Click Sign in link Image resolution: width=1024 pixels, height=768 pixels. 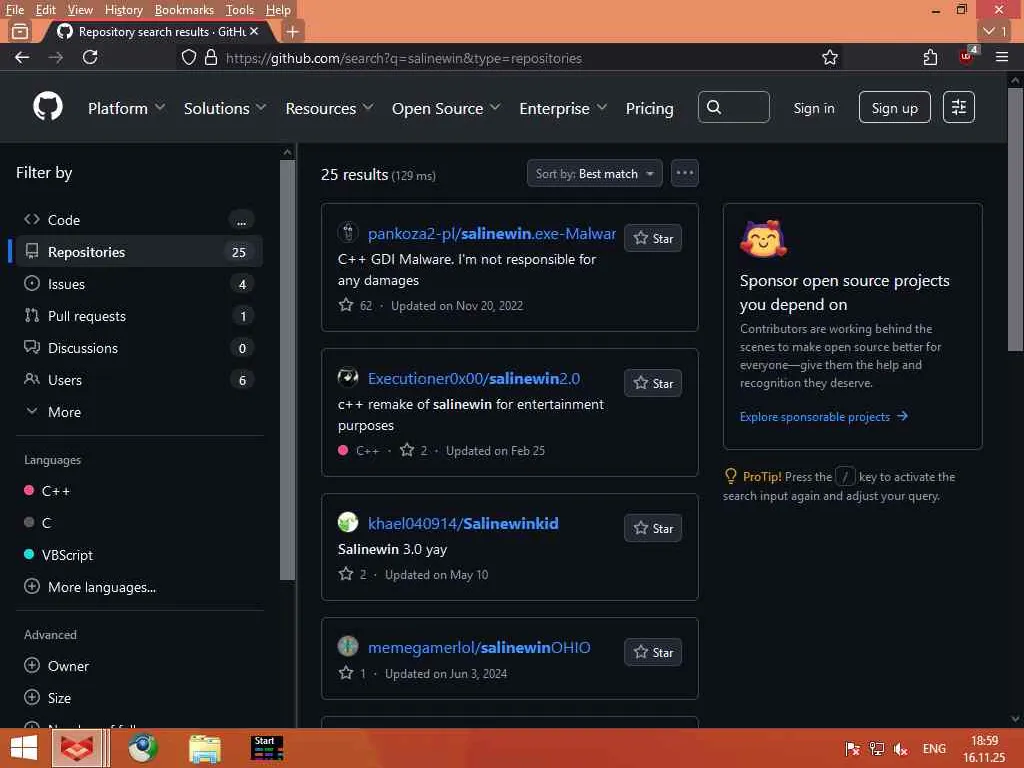(x=814, y=108)
